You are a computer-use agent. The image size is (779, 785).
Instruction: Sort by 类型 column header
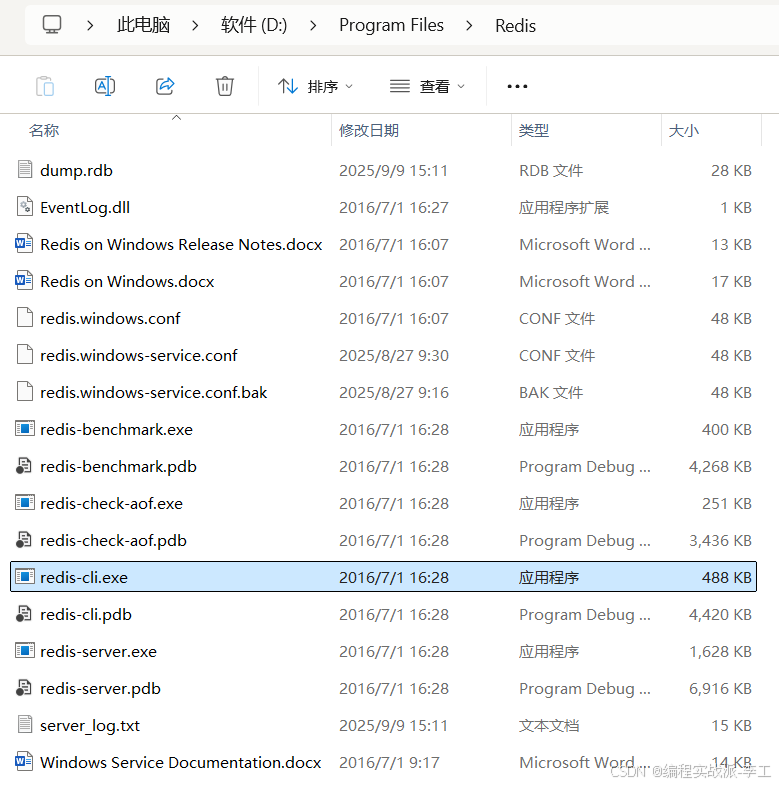[x=534, y=131]
